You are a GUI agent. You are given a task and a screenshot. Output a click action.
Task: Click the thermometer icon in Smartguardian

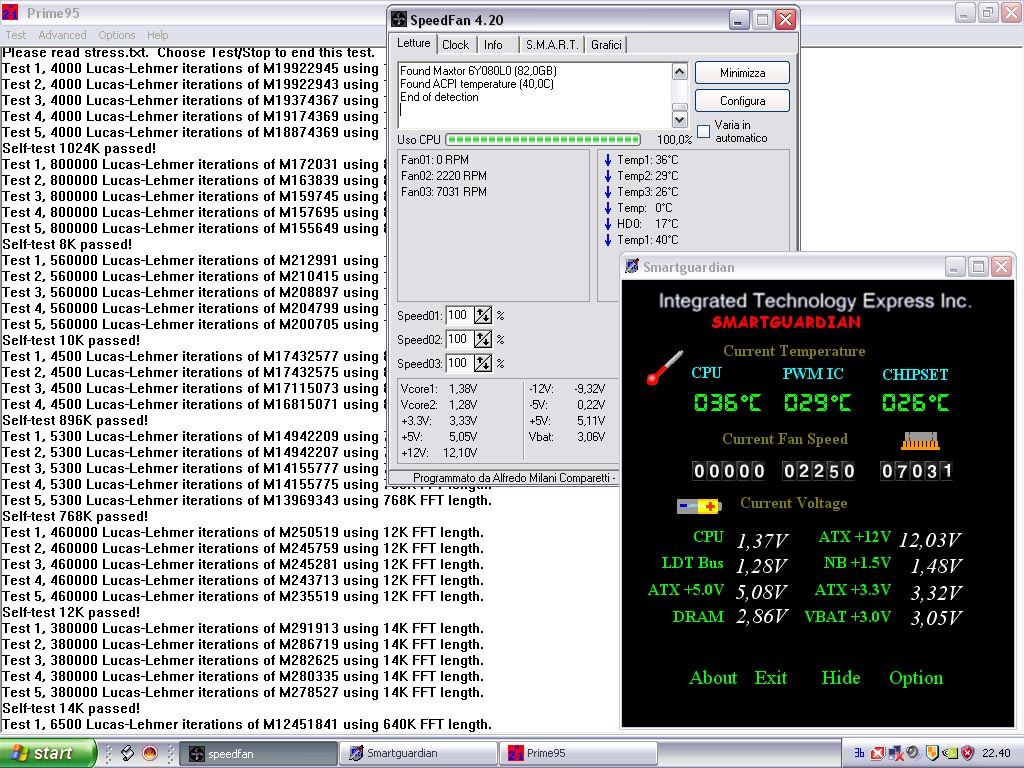[664, 368]
